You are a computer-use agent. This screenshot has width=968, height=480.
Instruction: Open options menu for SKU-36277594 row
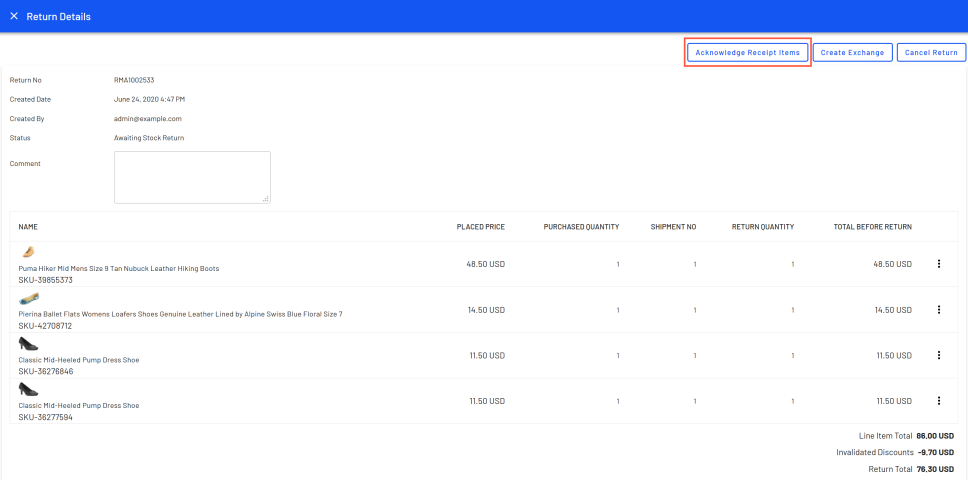(x=938, y=401)
